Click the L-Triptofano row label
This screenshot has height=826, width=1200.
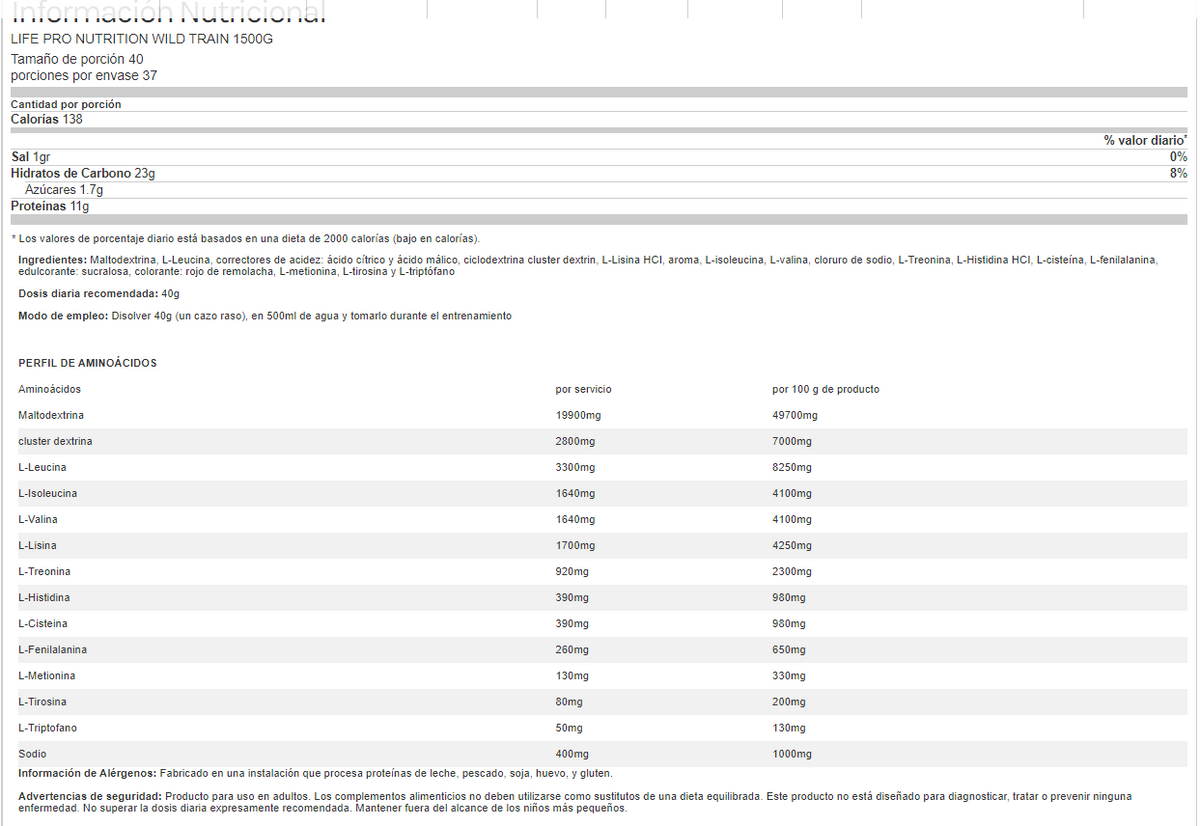point(47,727)
